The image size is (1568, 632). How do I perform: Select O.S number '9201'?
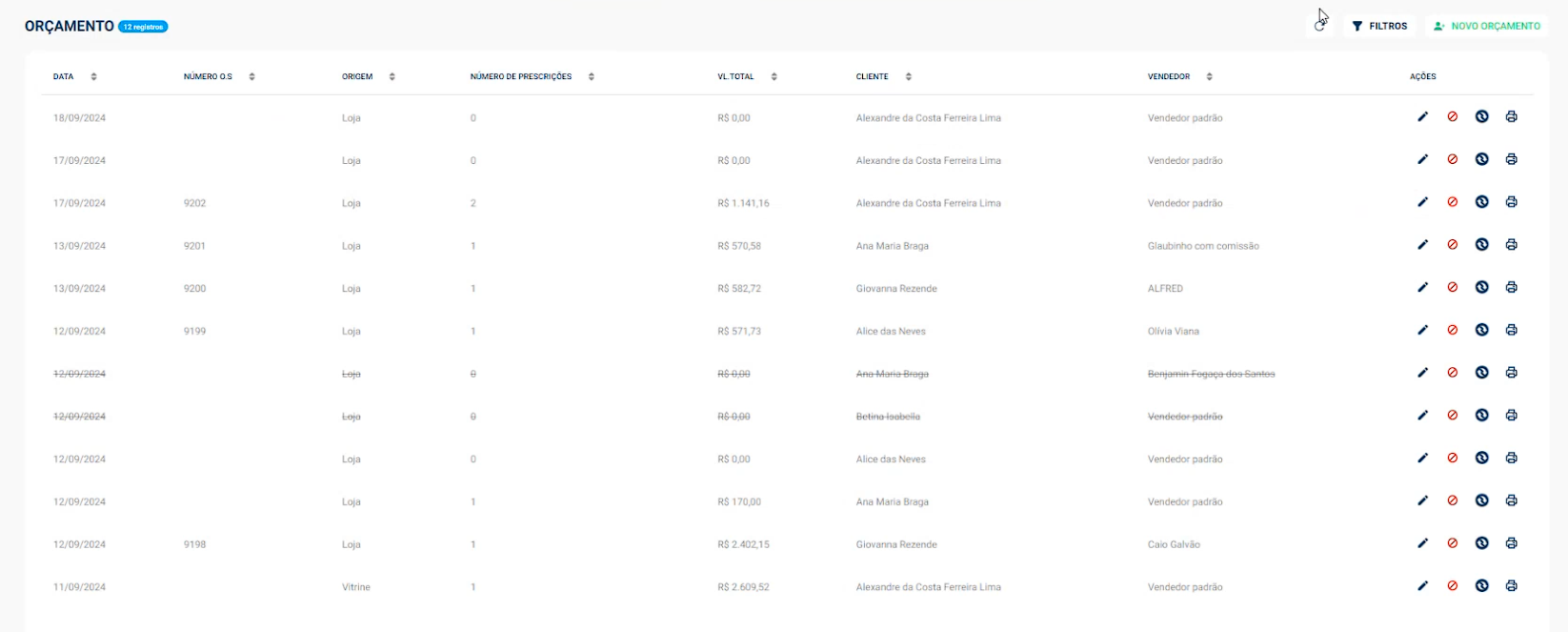click(x=194, y=246)
